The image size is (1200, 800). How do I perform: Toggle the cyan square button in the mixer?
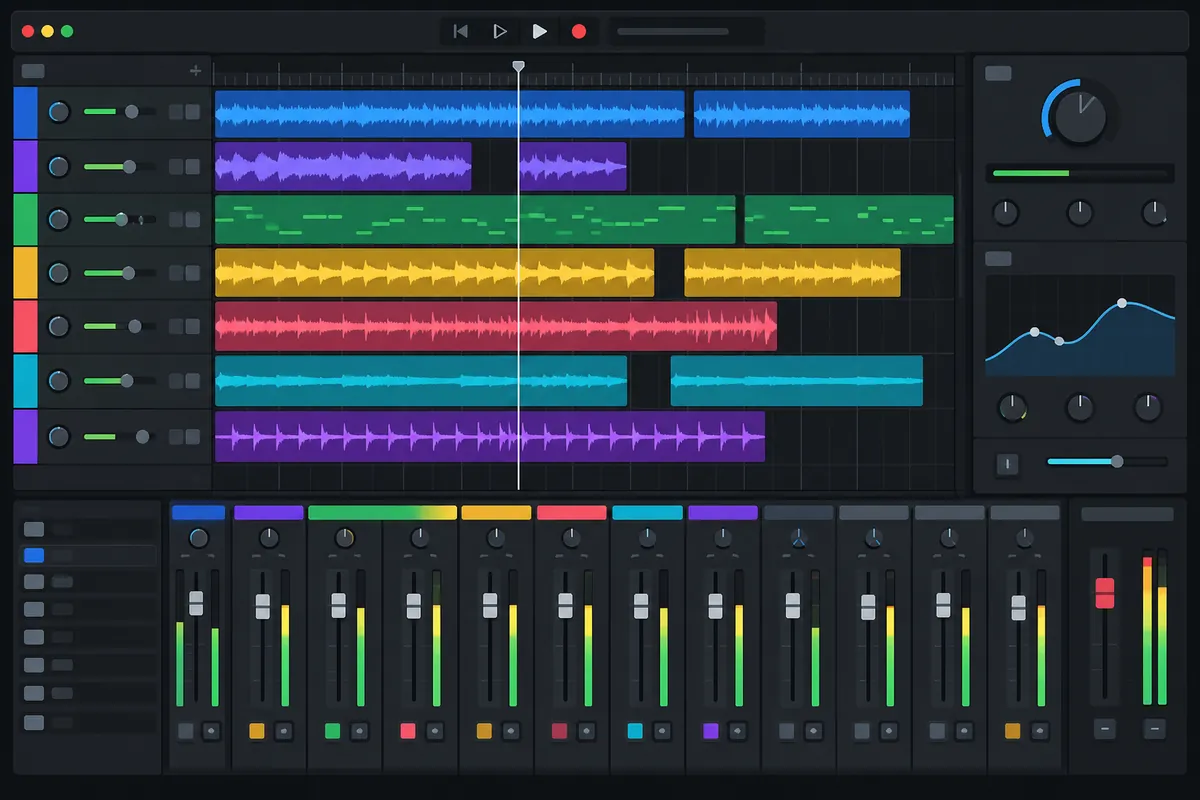(x=634, y=731)
